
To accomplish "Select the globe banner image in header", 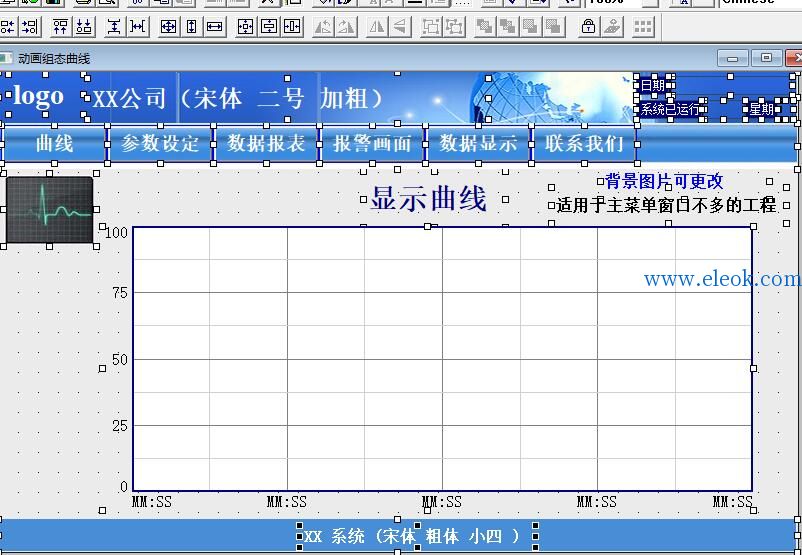I will click(552, 97).
